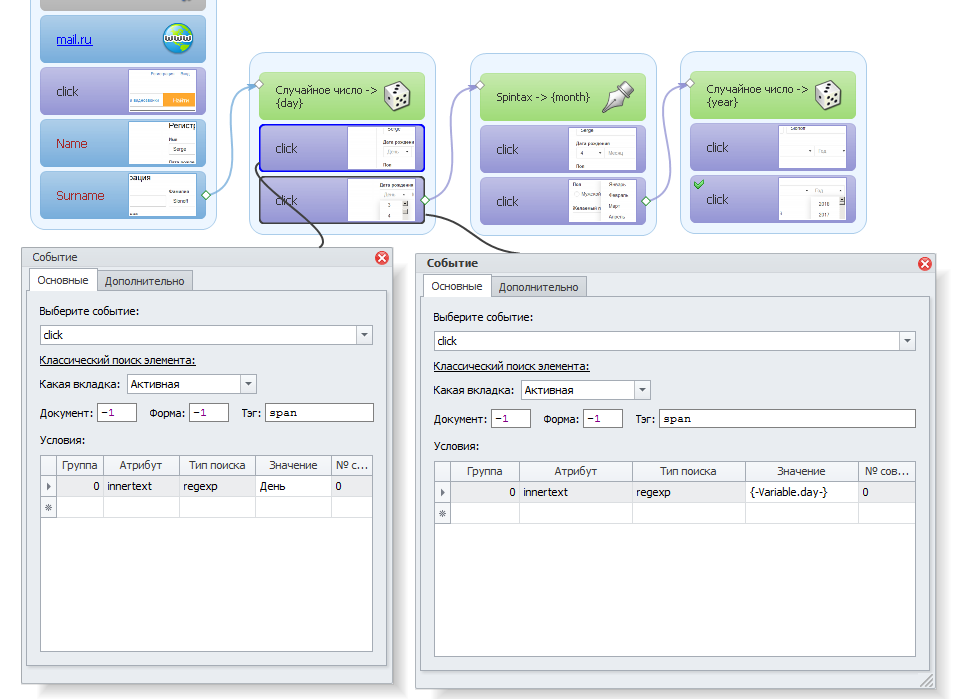
Task: Click the input connector on {day} block
Action: [260, 84]
